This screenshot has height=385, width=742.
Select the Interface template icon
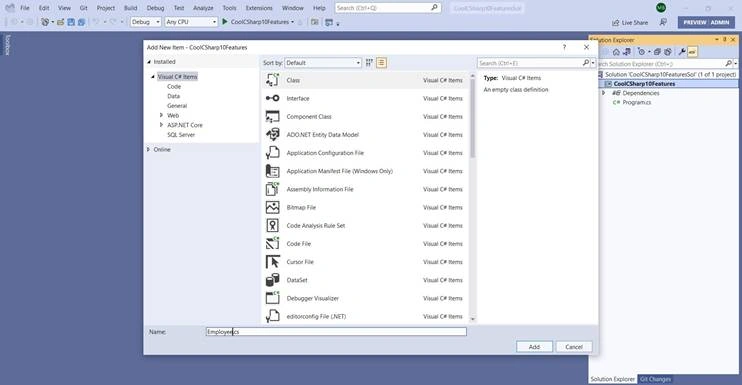[272, 98]
